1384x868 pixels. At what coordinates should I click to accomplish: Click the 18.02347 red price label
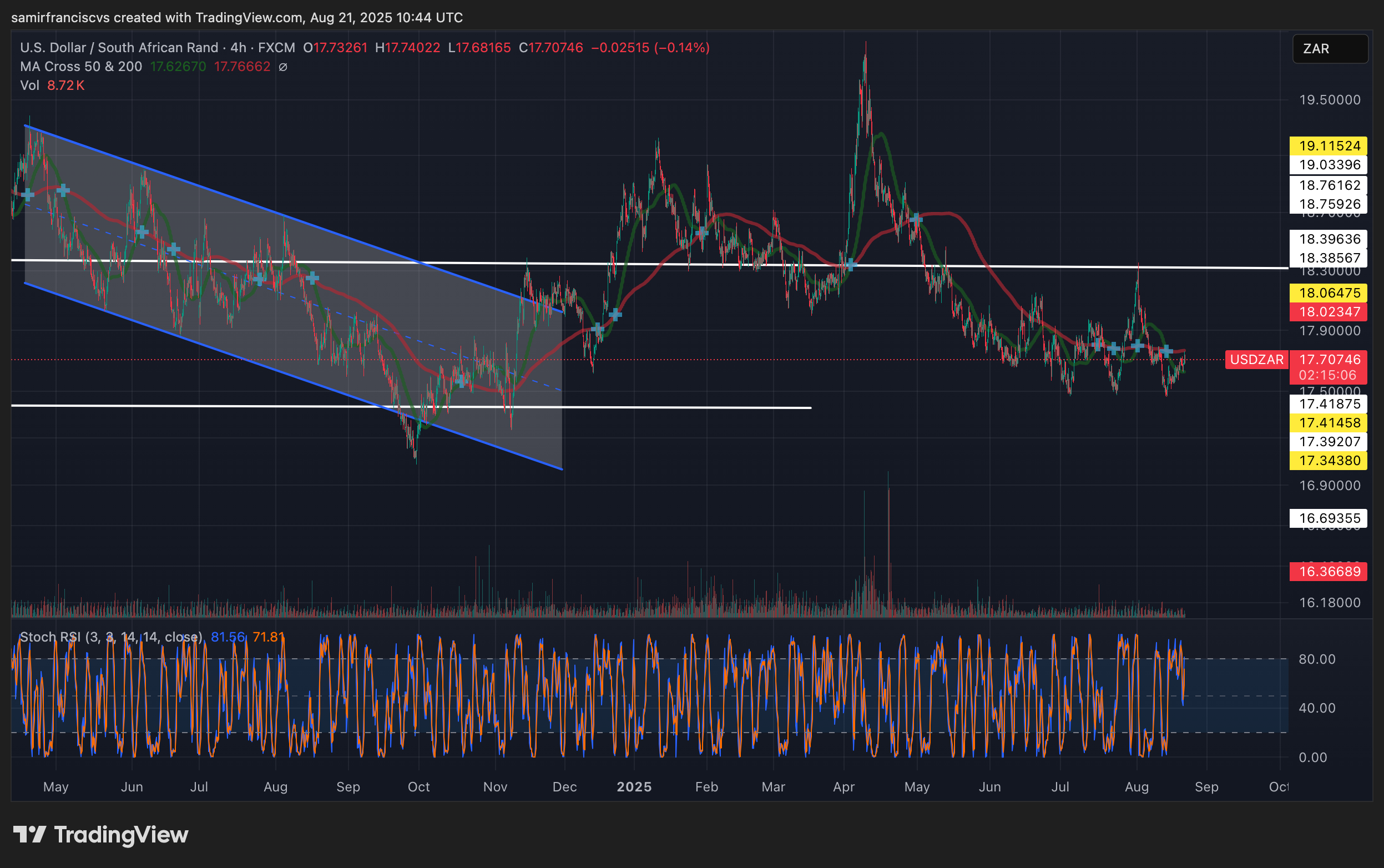(x=1329, y=312)
